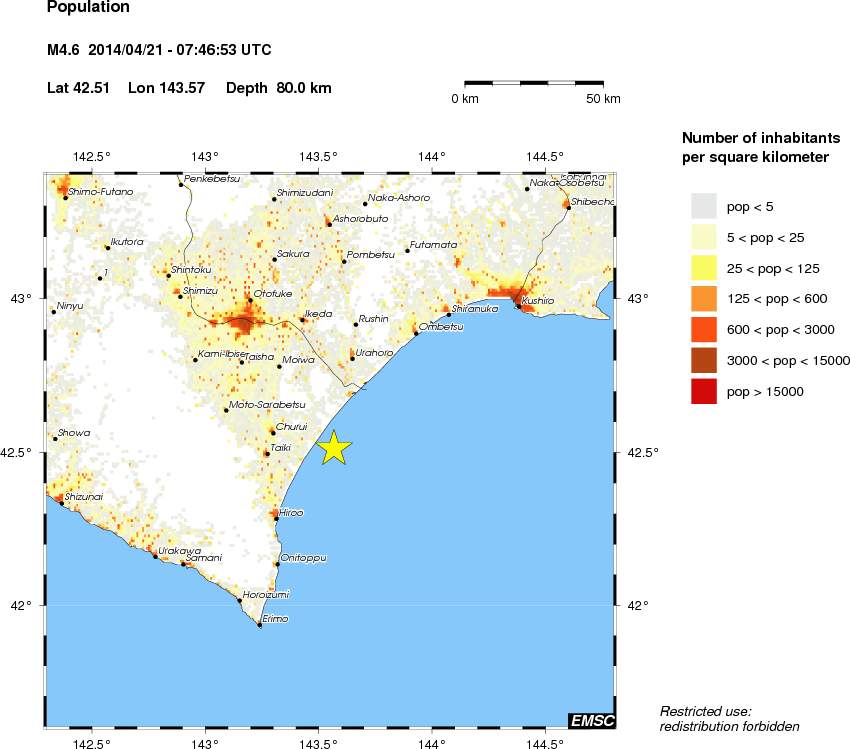Click the Otofuke town marker

click(x=250, y=300)
